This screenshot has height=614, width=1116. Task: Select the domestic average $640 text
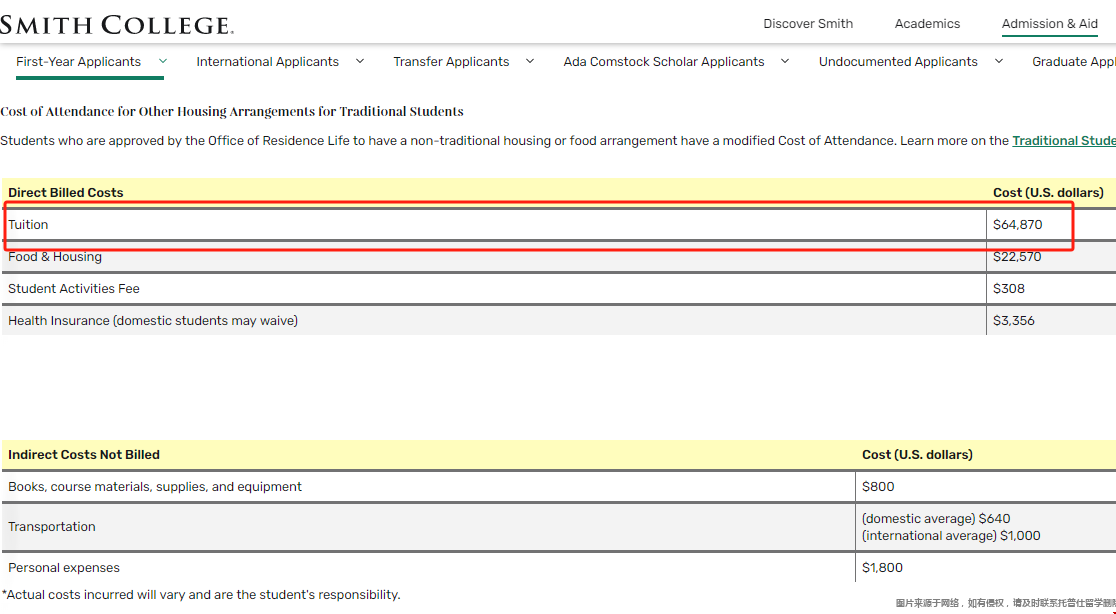[x=936, y=519]
